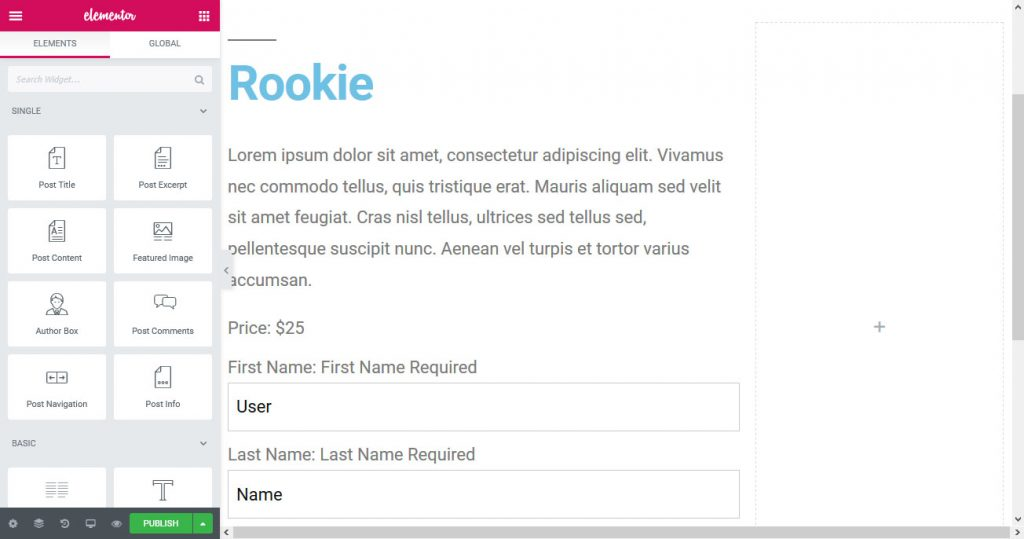Open save options arrow beside Publish

tap(203, 523)
